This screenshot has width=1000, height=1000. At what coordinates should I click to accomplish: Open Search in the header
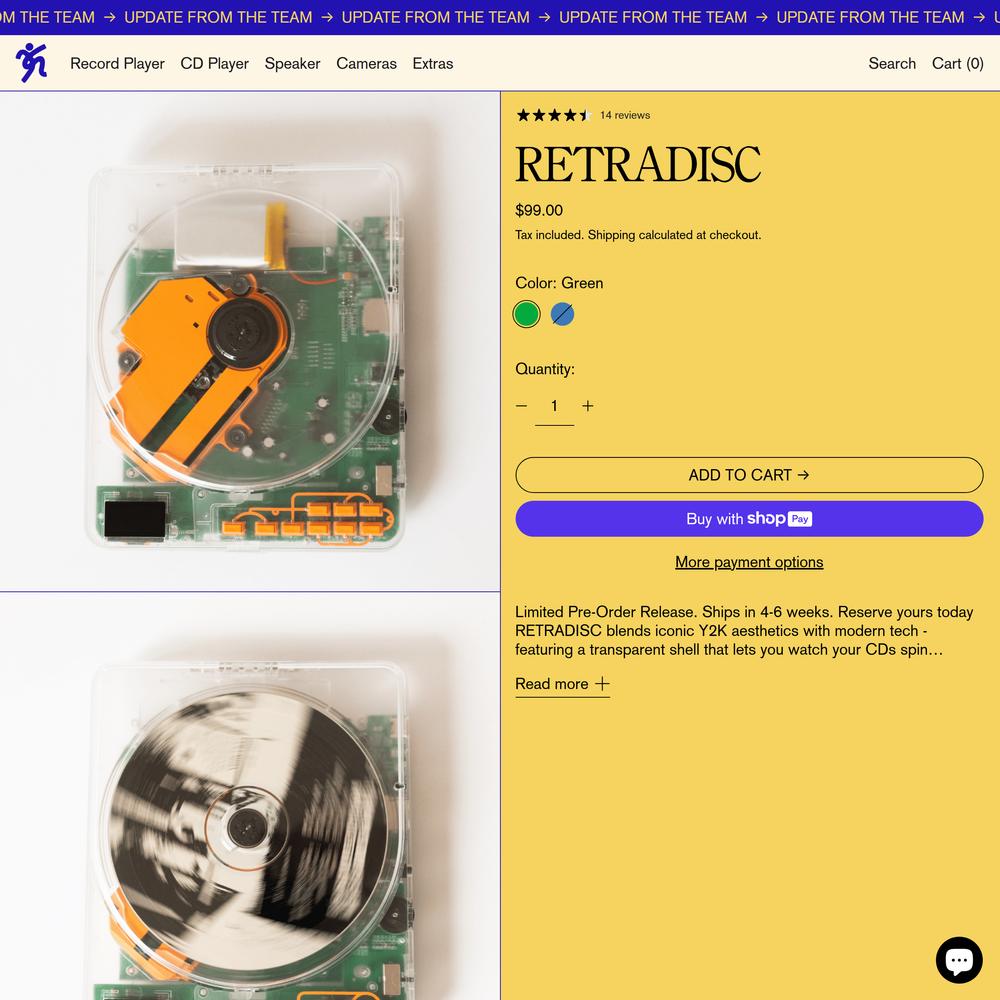point(892,64)
